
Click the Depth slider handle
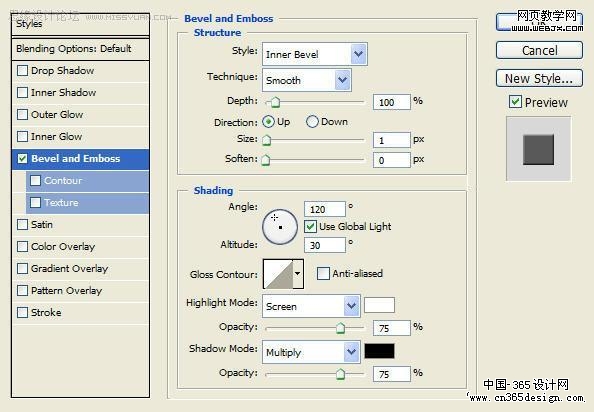275,102
